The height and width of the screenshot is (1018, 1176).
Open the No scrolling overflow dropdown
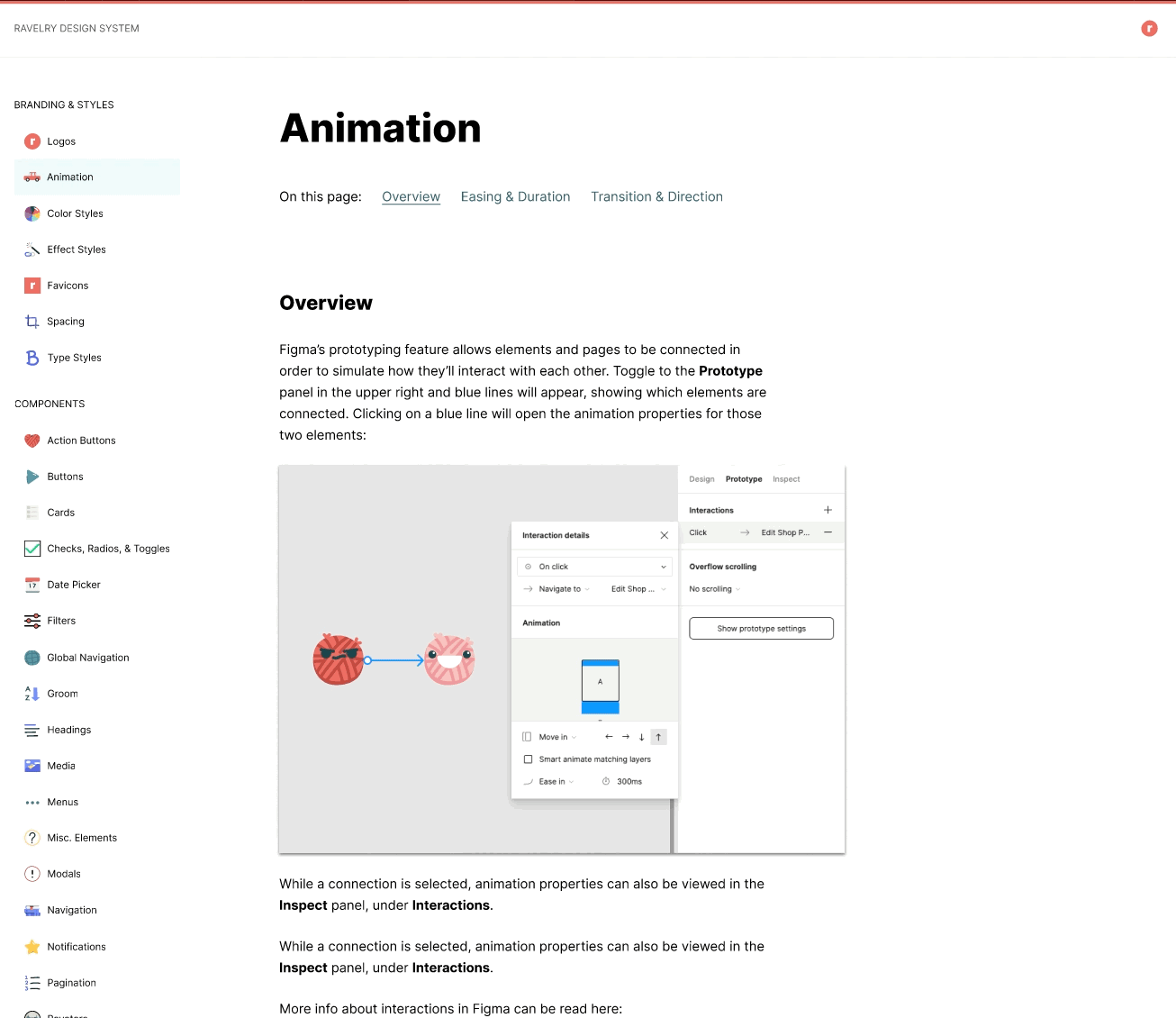pos(715,589)
